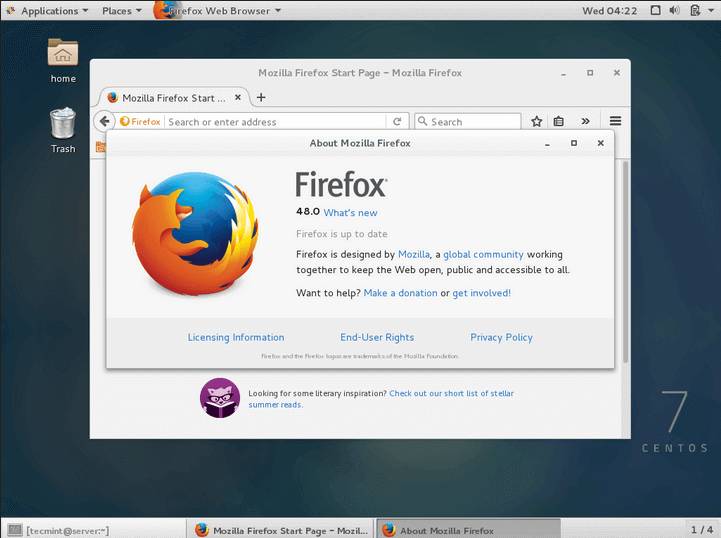Open the Firefox hamburger menu
This screenshot has width=721, height=538.
click(x=615, y=121)
